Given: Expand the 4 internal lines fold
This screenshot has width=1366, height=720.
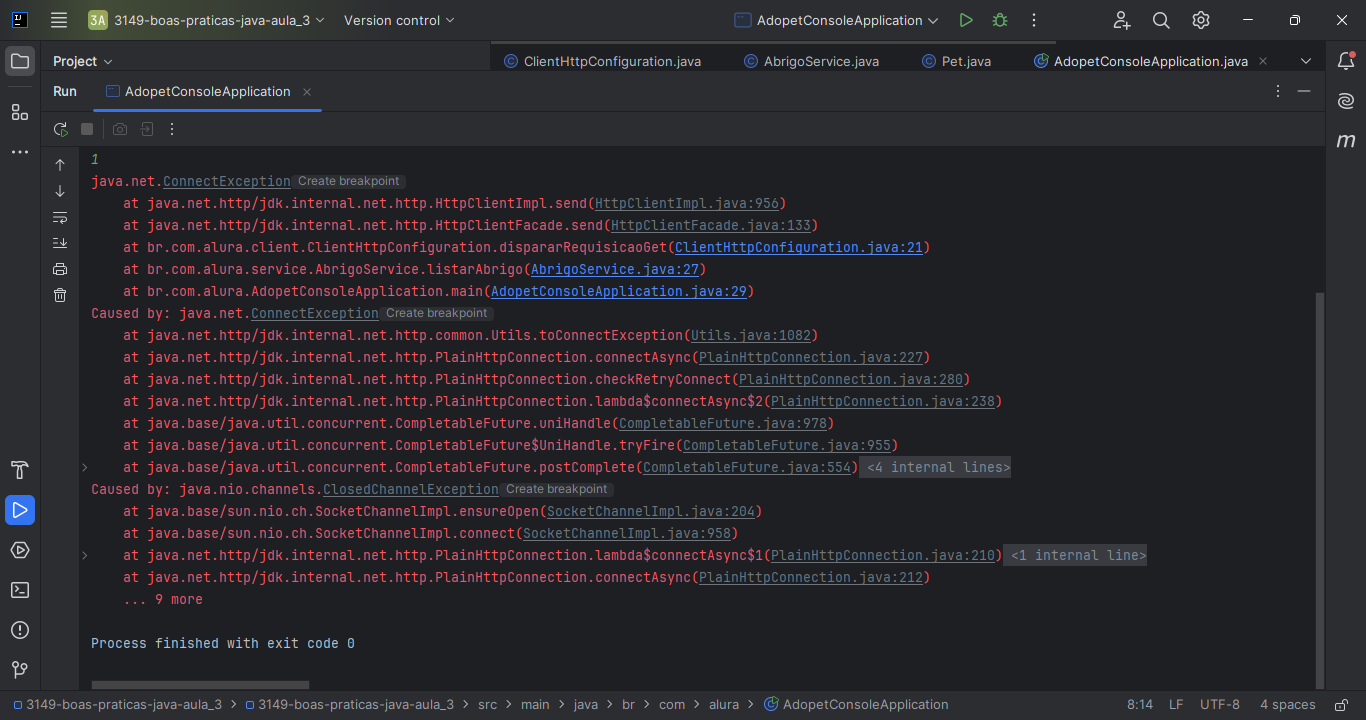Looking at the screenshot, I should click(935, 467).
